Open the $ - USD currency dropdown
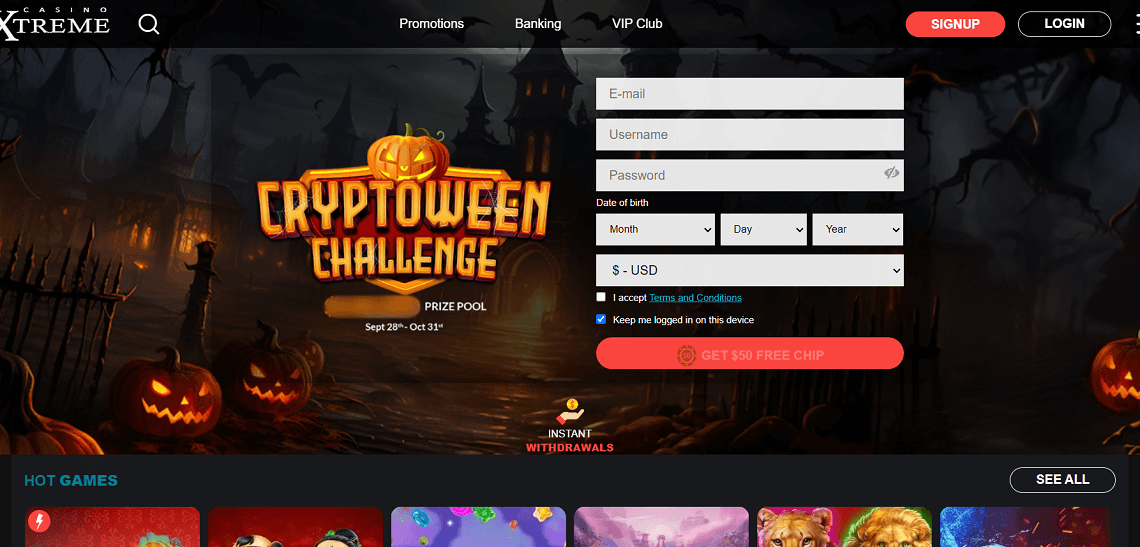 coord(750,270)
